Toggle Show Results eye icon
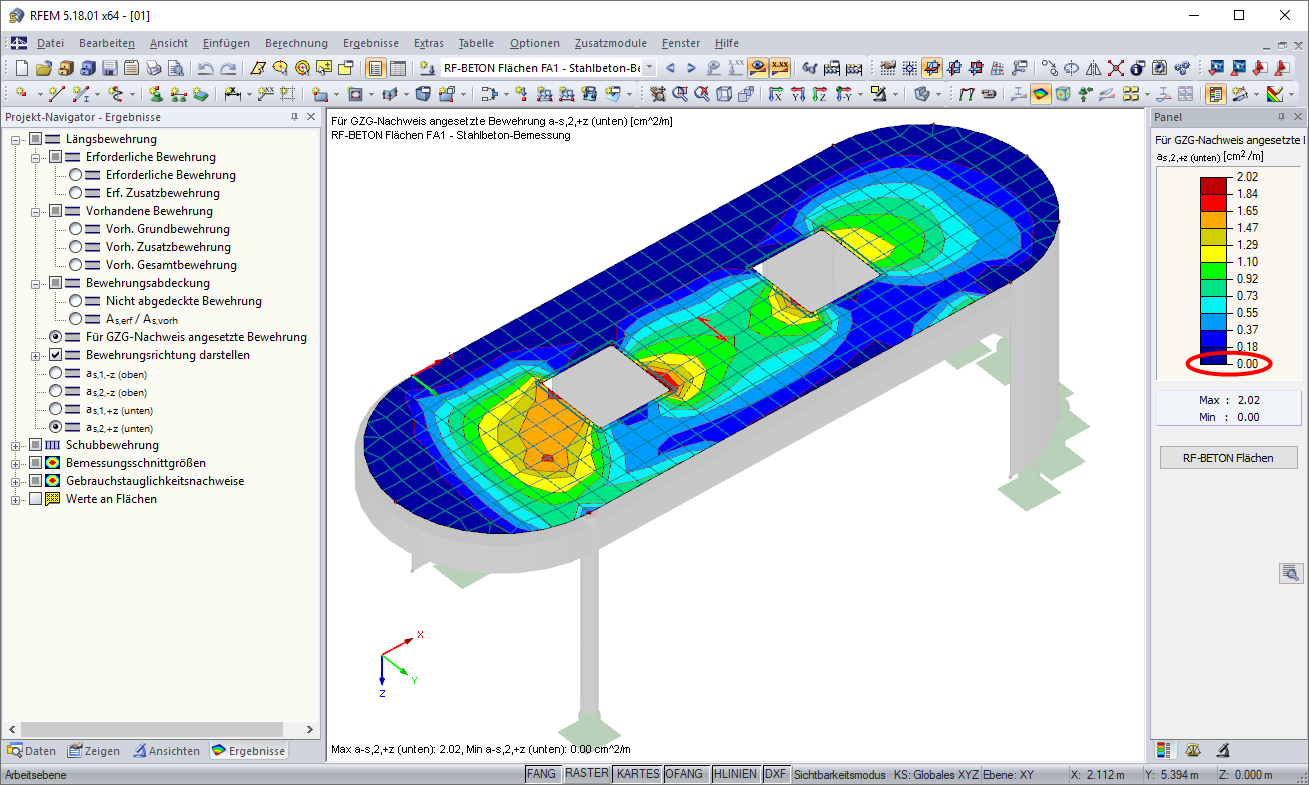The image size is (1309, 785). pos(758,68)
